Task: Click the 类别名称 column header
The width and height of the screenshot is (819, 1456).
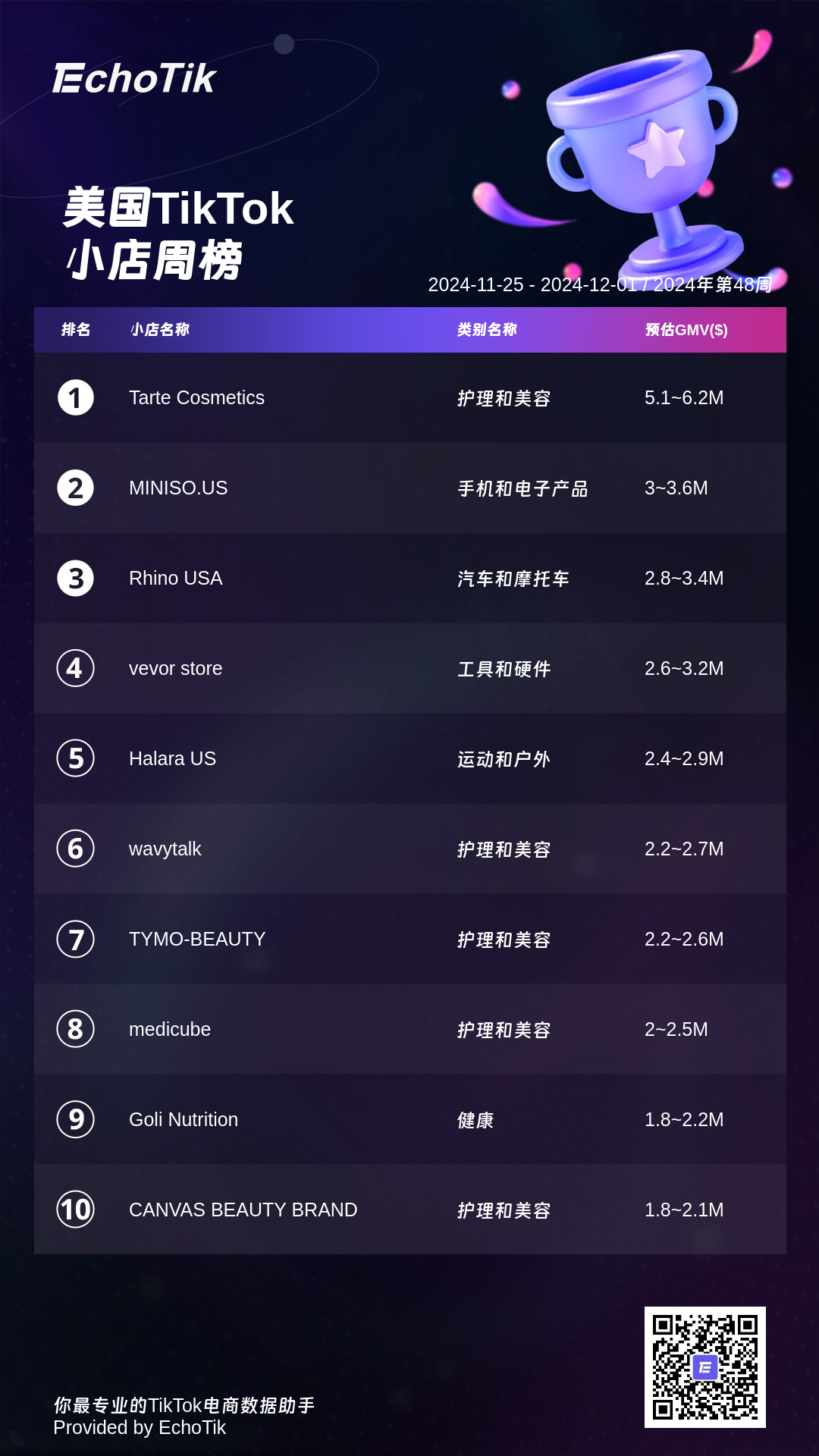Action: tap(487, 330)
